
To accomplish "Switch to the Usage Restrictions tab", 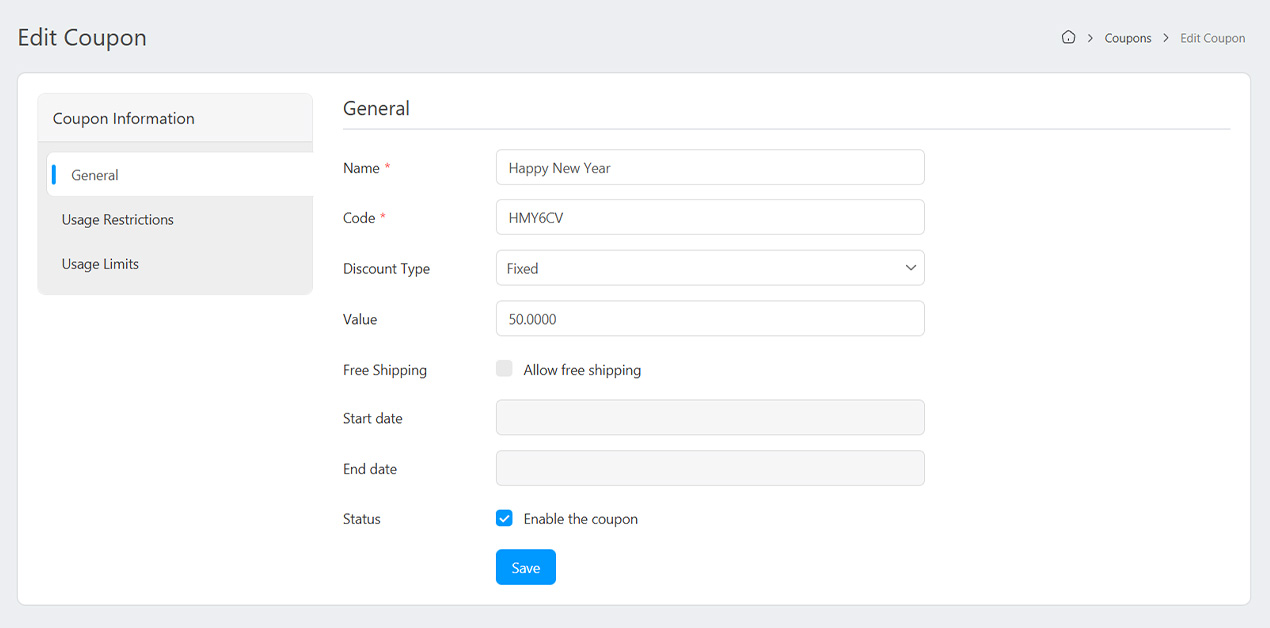I will pos(117,220).
